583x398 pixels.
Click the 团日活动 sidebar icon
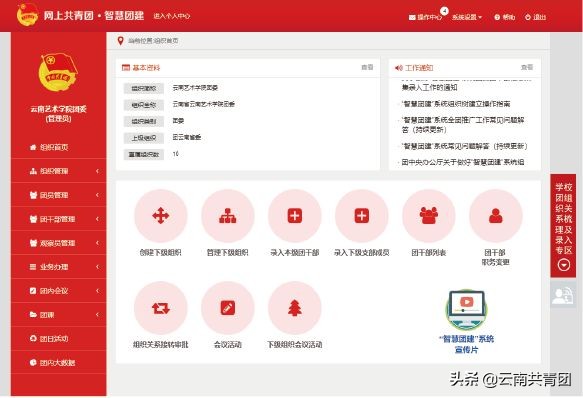point(33,338)
